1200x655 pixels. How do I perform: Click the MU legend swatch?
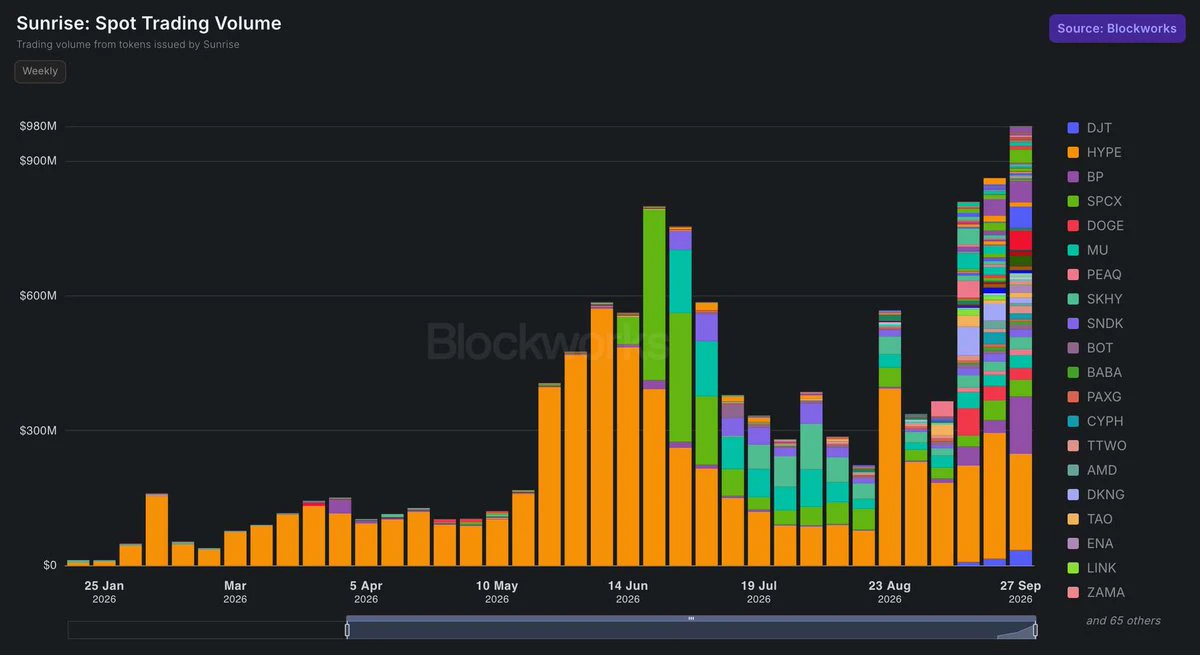tap(1073, 250)
